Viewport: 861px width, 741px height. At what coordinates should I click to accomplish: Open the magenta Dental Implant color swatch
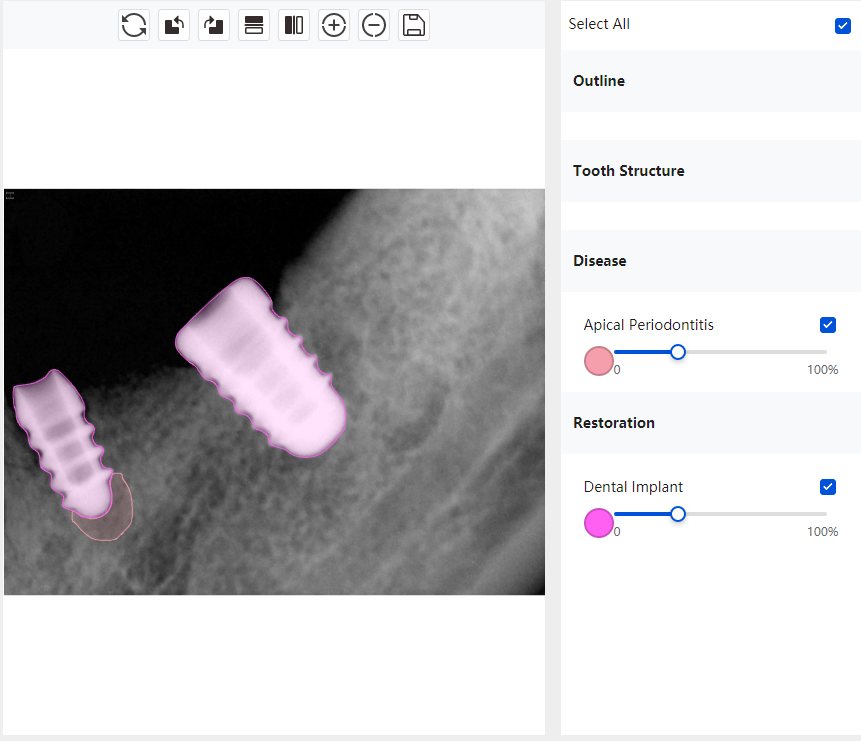[x=598, y=523]
